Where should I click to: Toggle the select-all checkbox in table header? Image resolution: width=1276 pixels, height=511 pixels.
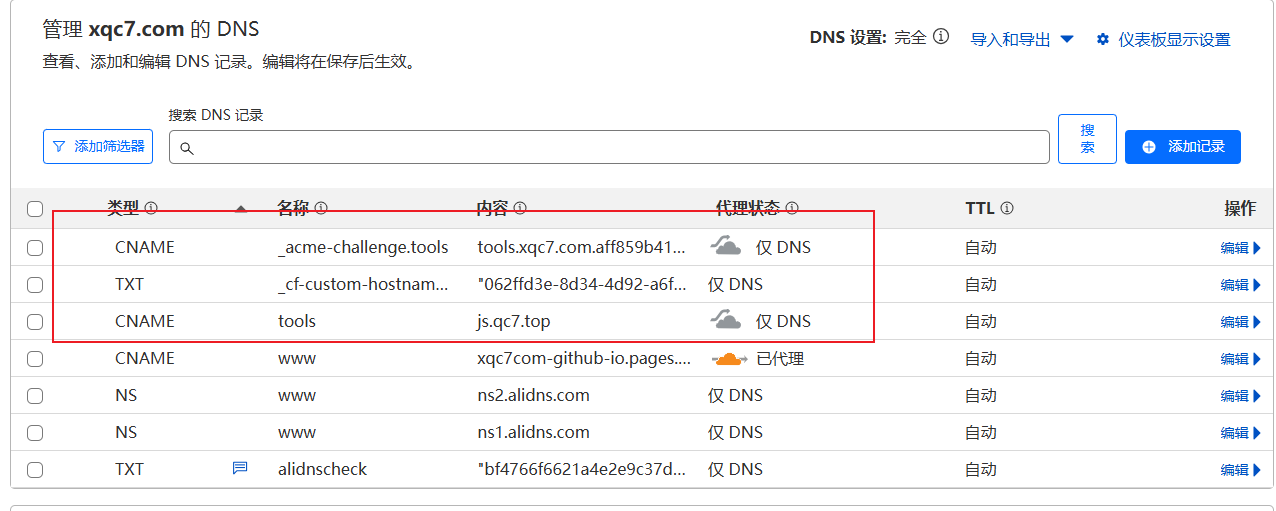pyautogui.click(x=35, y=209)
